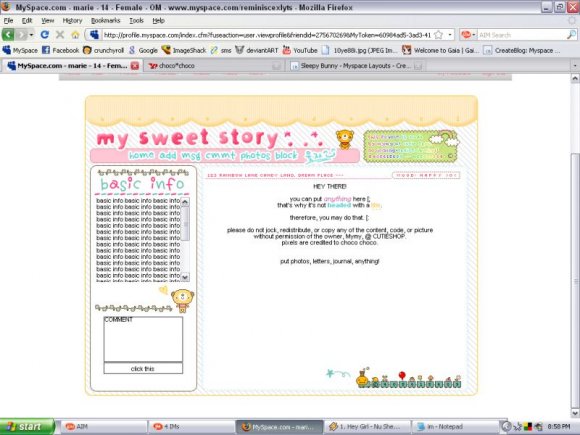Expand the address bar URL dropdown

point(450,35)
